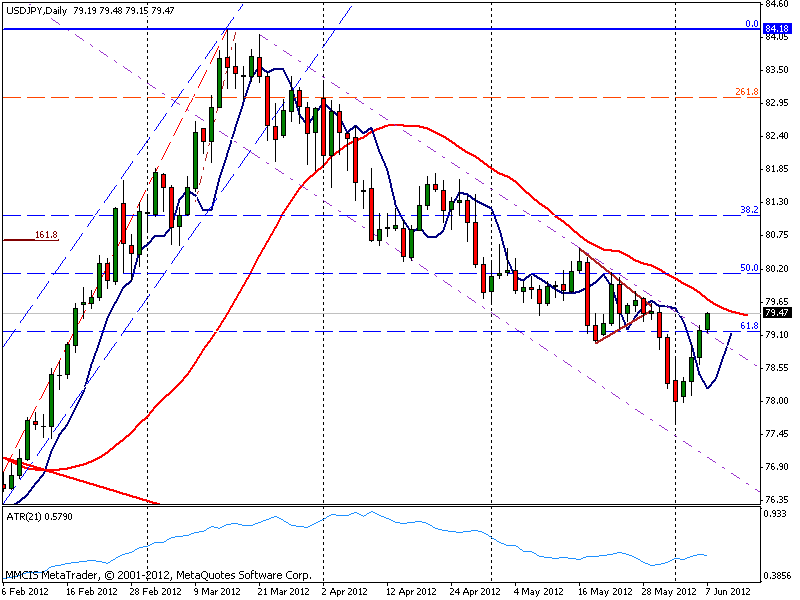The image size is (800, 600).
Task: Click the current price 79.47 tag
Action: pos(777,313)
